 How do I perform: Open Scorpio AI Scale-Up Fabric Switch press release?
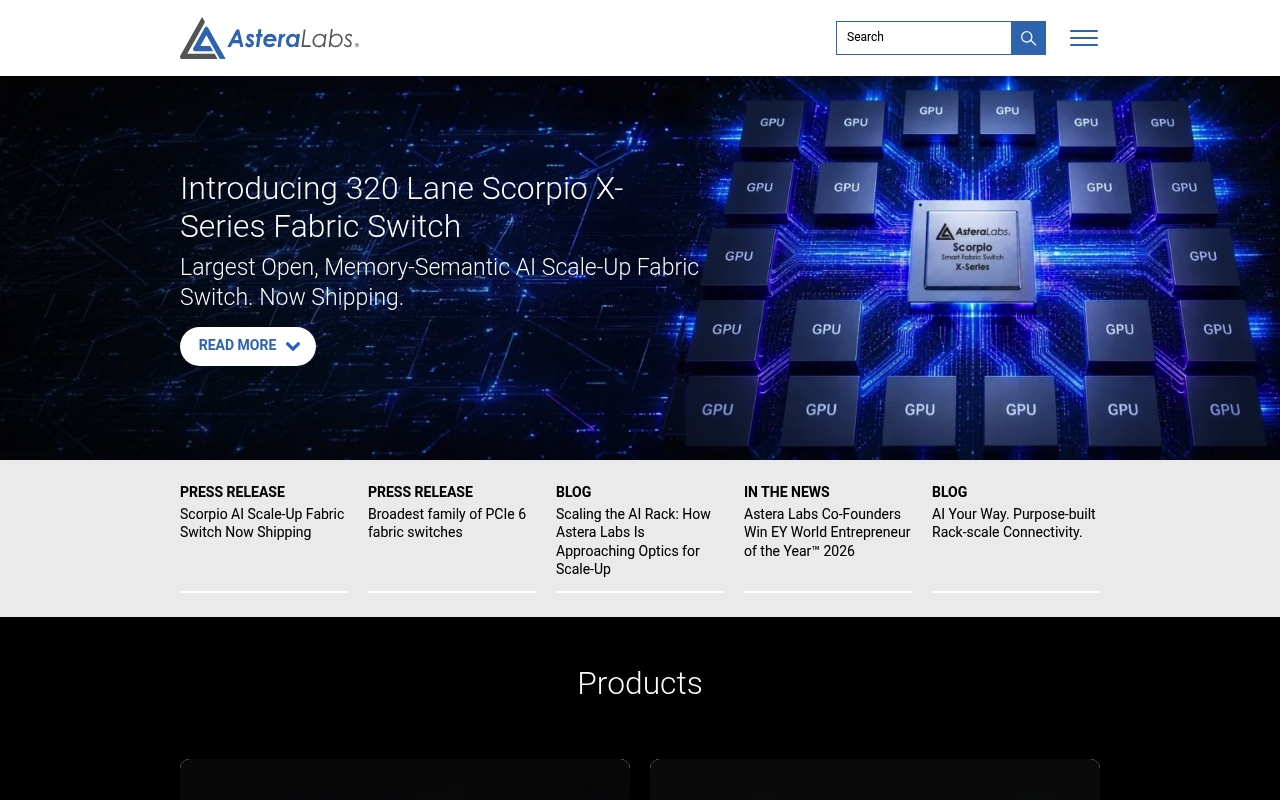point(263,523)
